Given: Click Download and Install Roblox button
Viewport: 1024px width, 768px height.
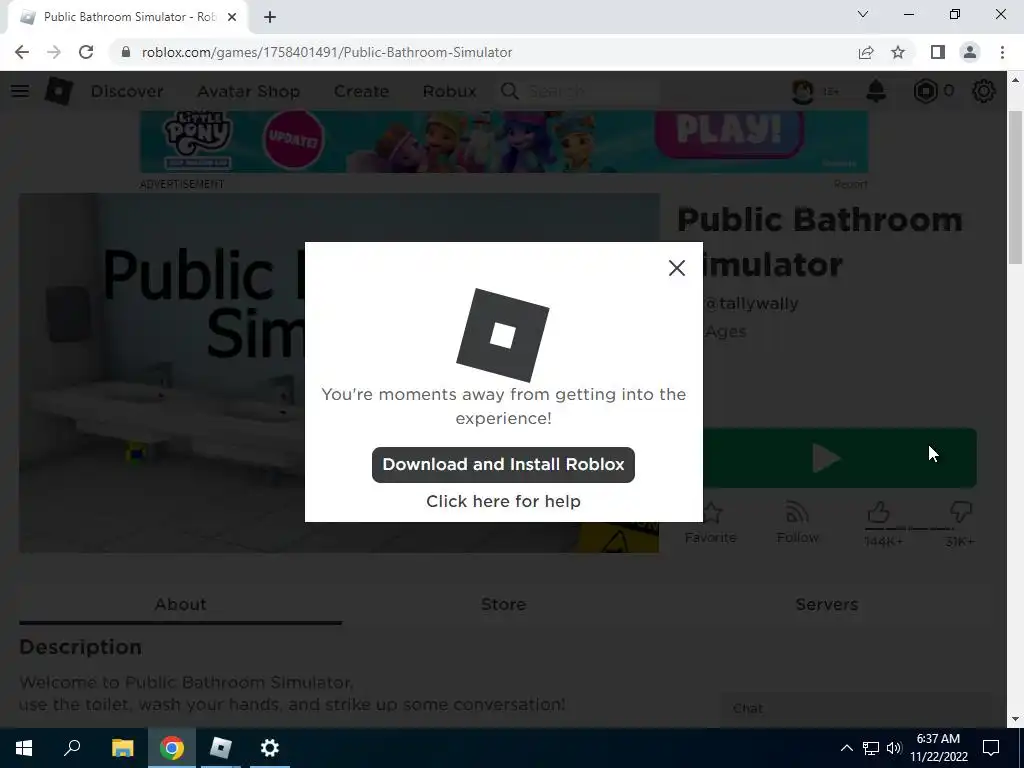Looking at the screenshot, I should pyautogui.click(x=503, y=464).
